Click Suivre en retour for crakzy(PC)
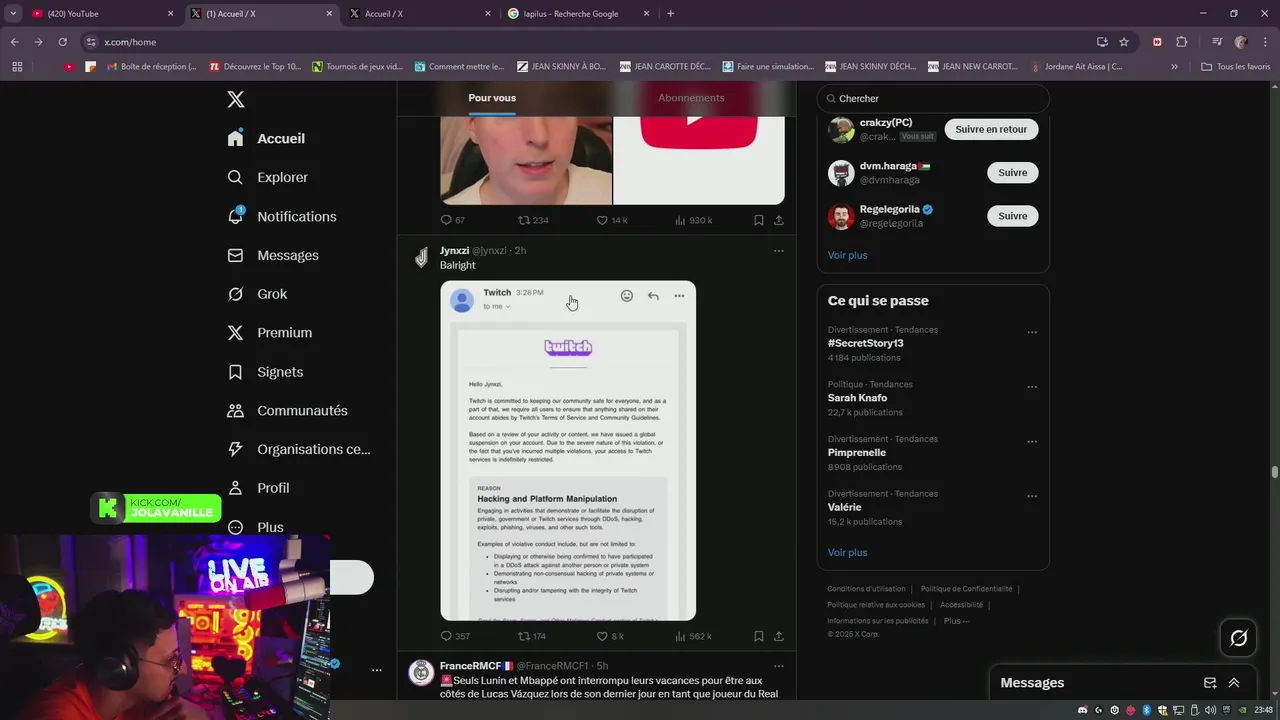The width and height of the screenshot is (1280, 720). 991,129
